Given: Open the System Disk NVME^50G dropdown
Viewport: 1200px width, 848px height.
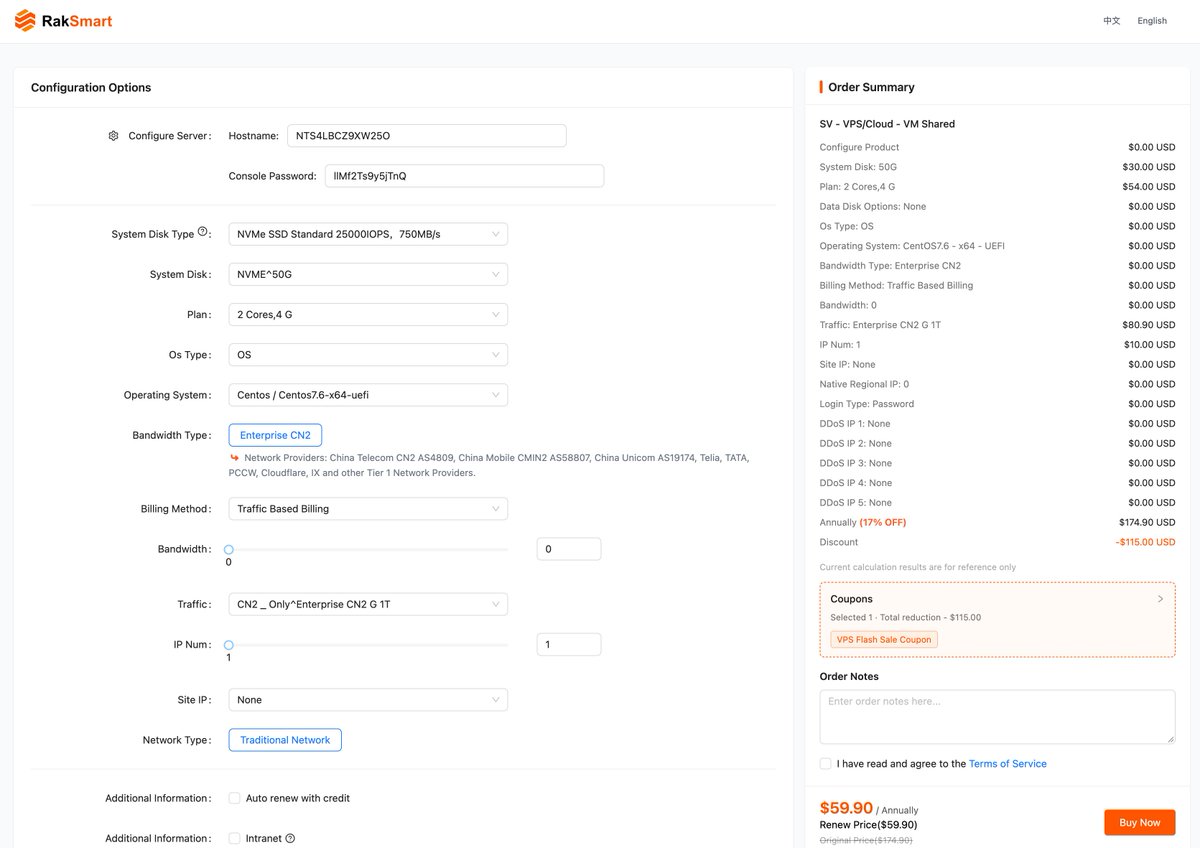Looking at the screenshot, I should pos(368,274).
